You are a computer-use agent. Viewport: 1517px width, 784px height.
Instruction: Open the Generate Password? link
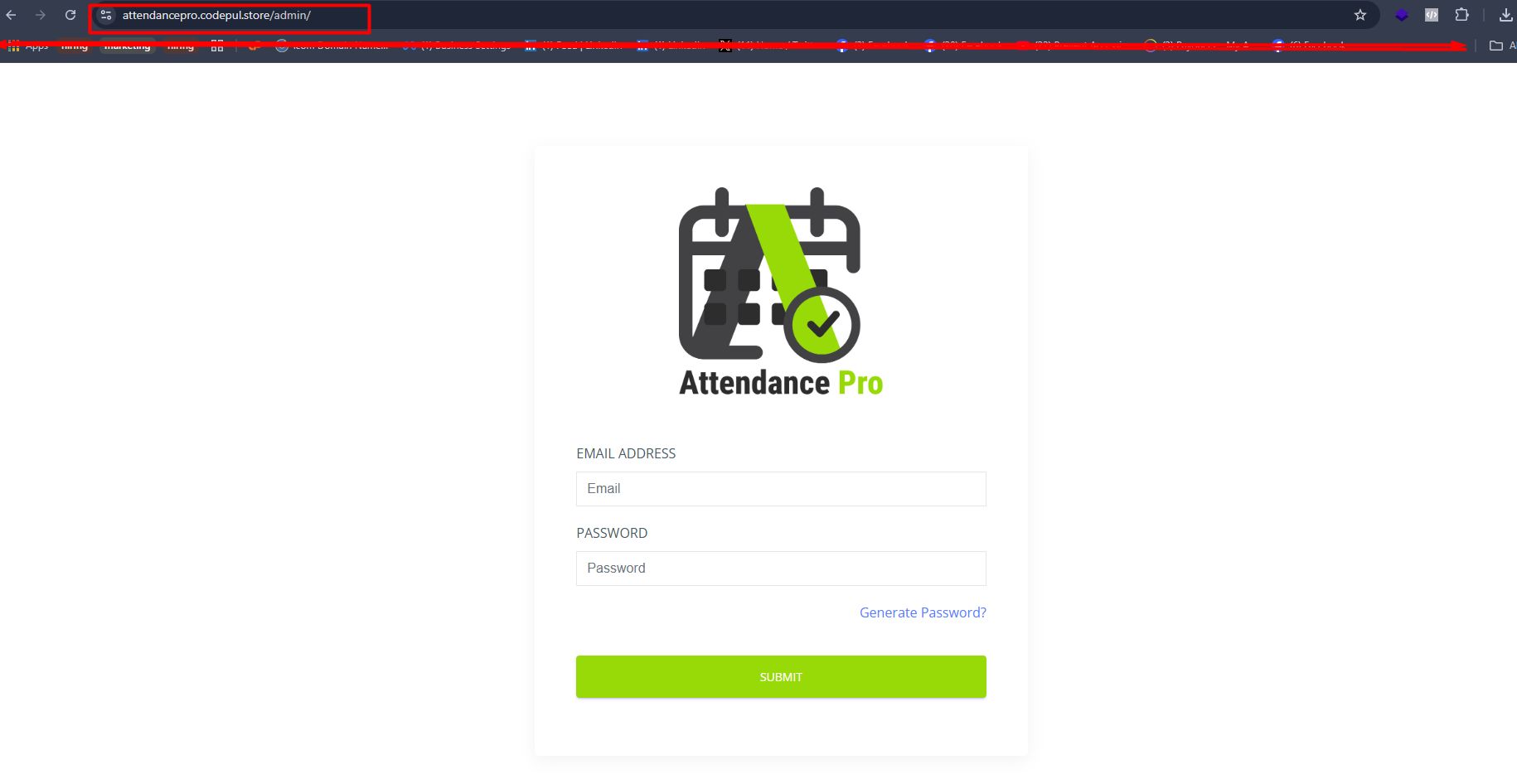click(x=923, y=612)
